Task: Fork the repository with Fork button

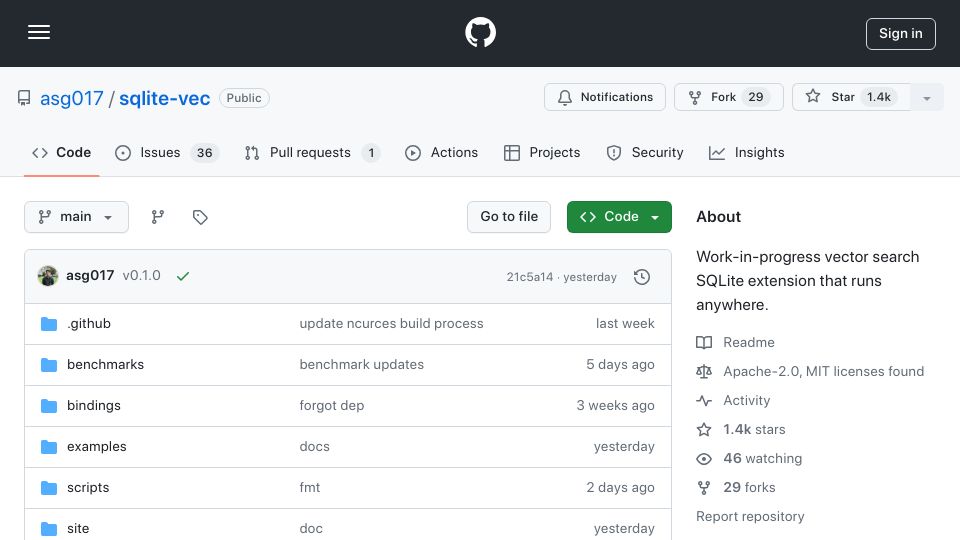Action: pyautogui.click(x=729, y=97)
